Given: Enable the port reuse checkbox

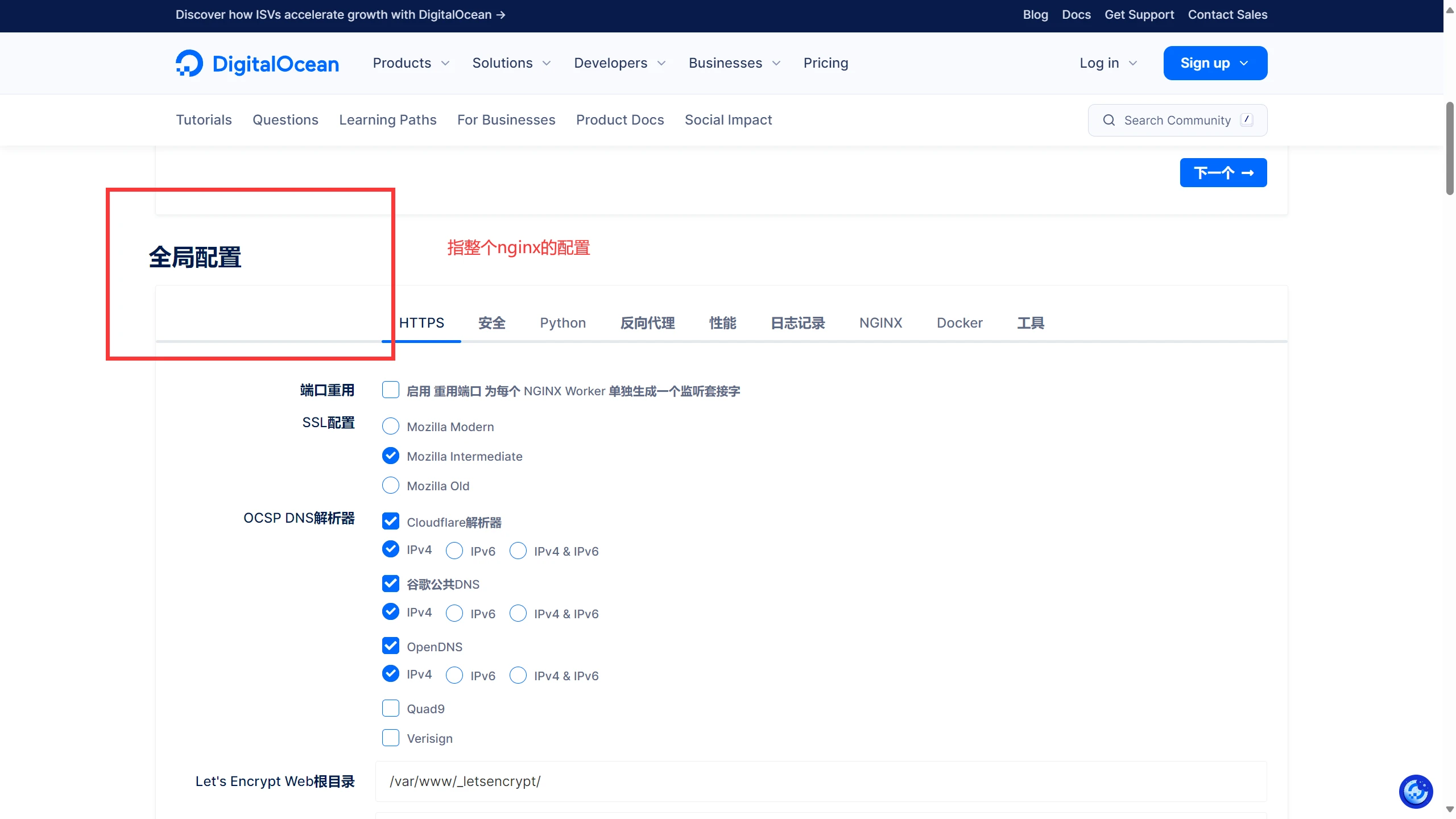Looking at the screenshot, I should coord(391,390).
